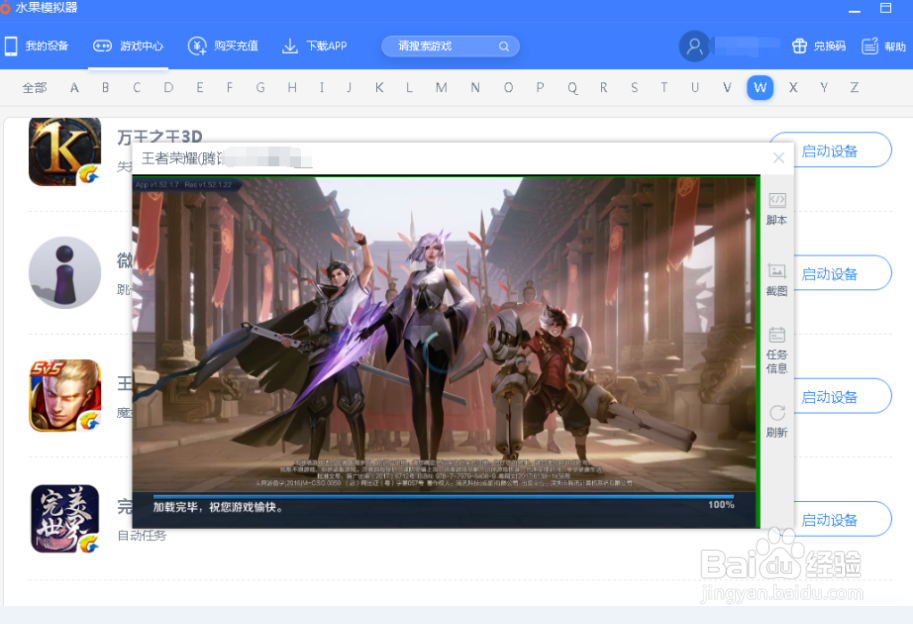Filter games by letter D
913x624 pixels.
point(168,88)
